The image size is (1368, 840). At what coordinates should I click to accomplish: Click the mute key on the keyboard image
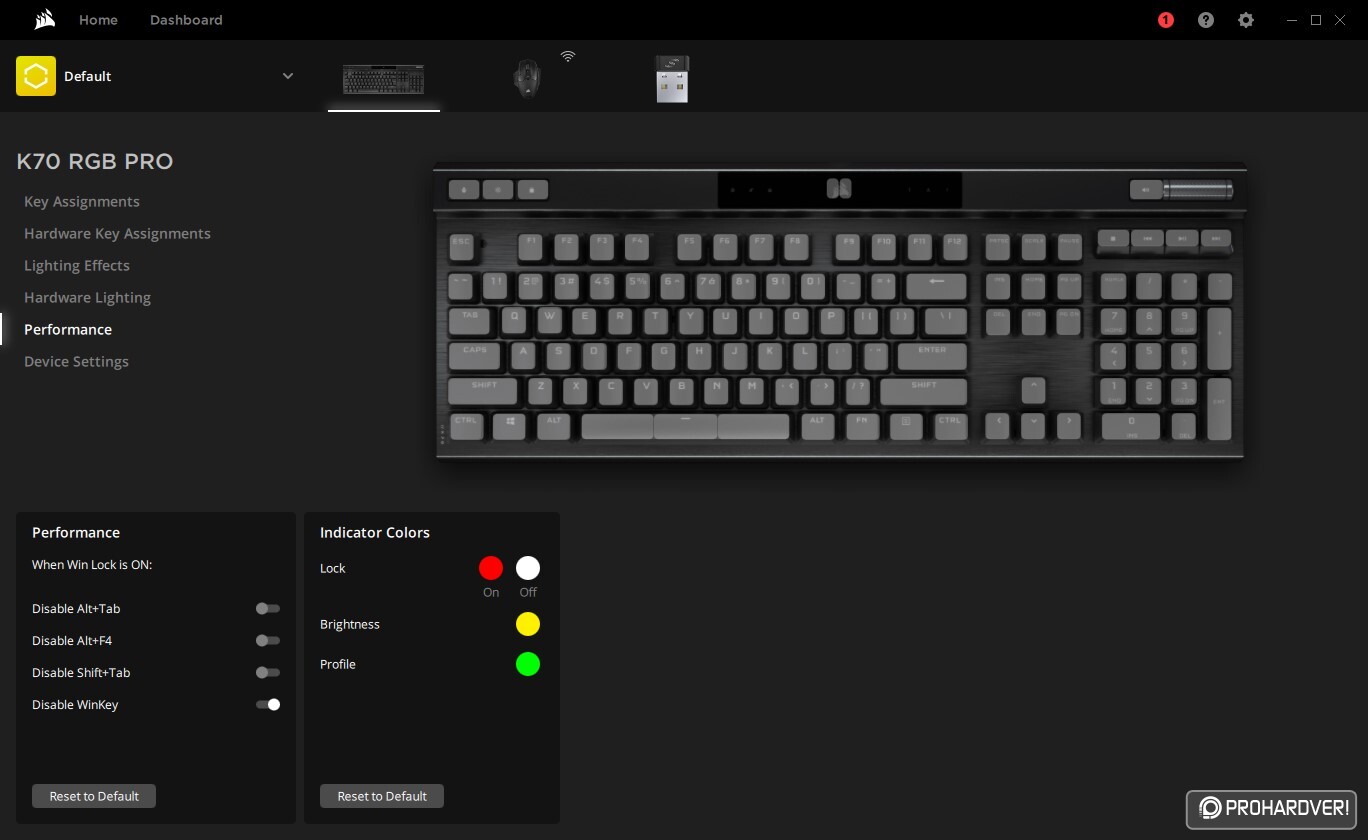[x=1145, y=189]
